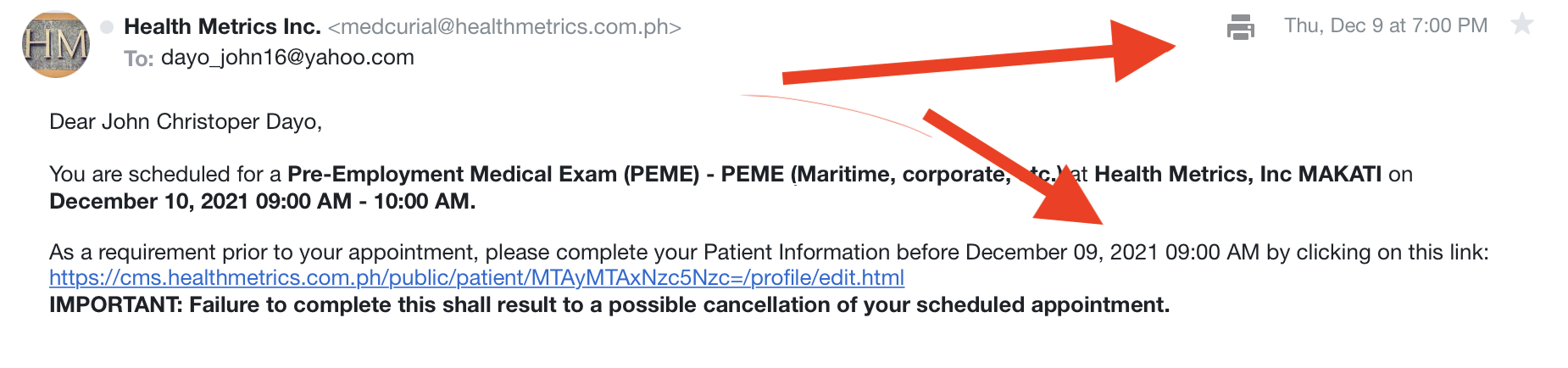Click the medcurial@healthmetrics.com.ph sender address
This screenshot has width=1568, height=368.
point(505,27)
